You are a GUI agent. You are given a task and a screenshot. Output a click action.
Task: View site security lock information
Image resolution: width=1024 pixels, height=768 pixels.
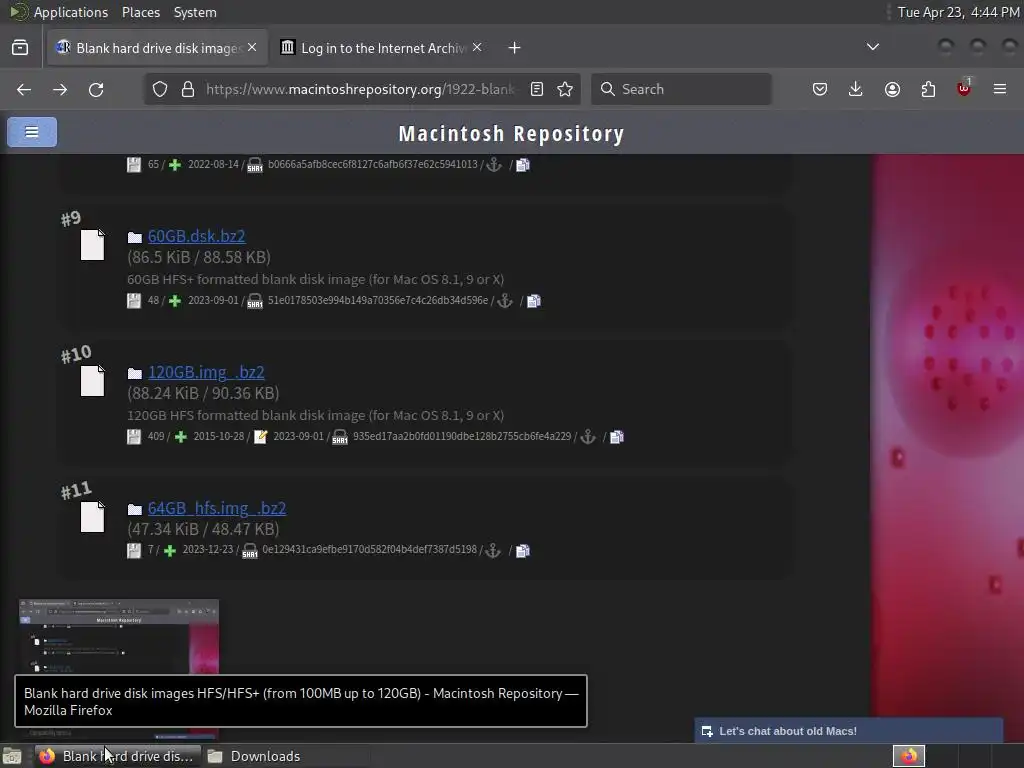(188, 89)
